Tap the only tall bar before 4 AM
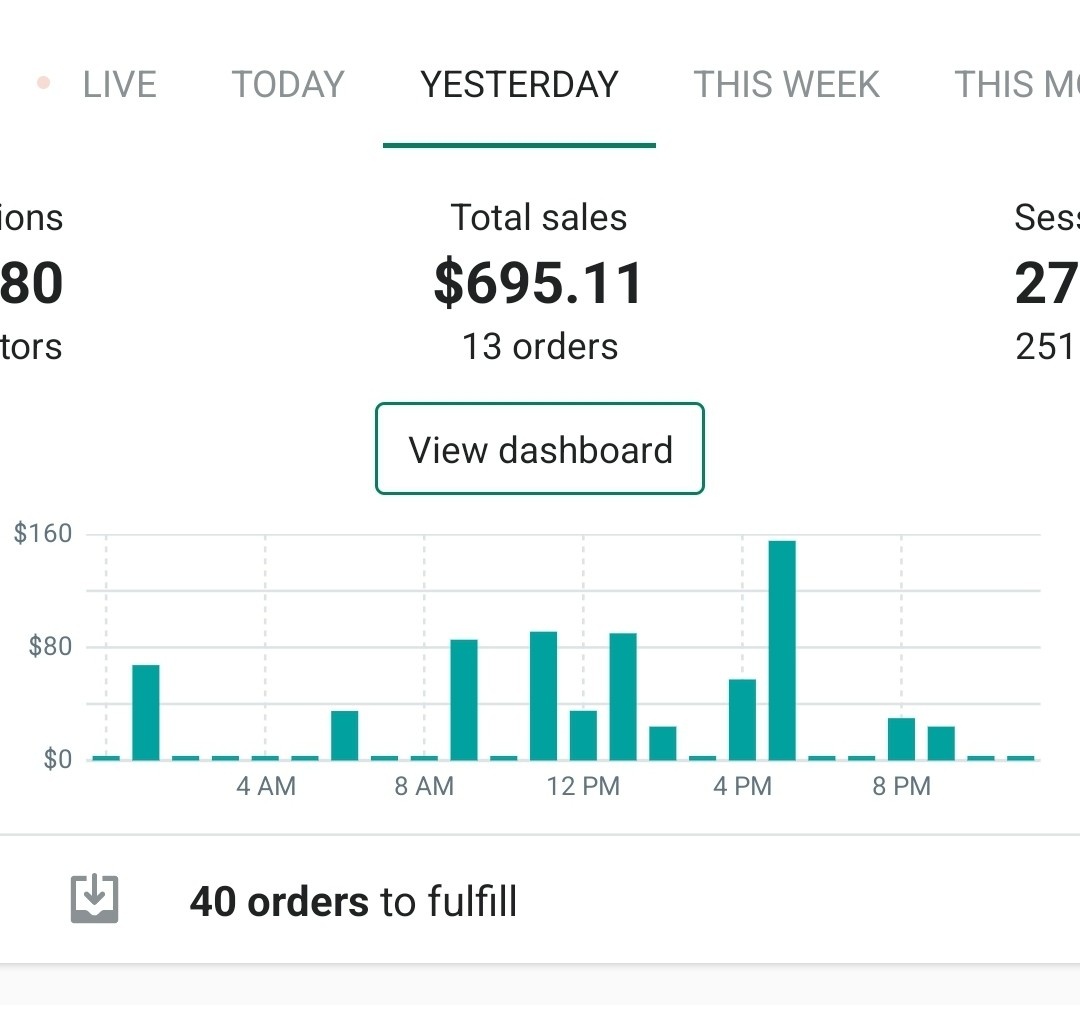 point(146,712)
